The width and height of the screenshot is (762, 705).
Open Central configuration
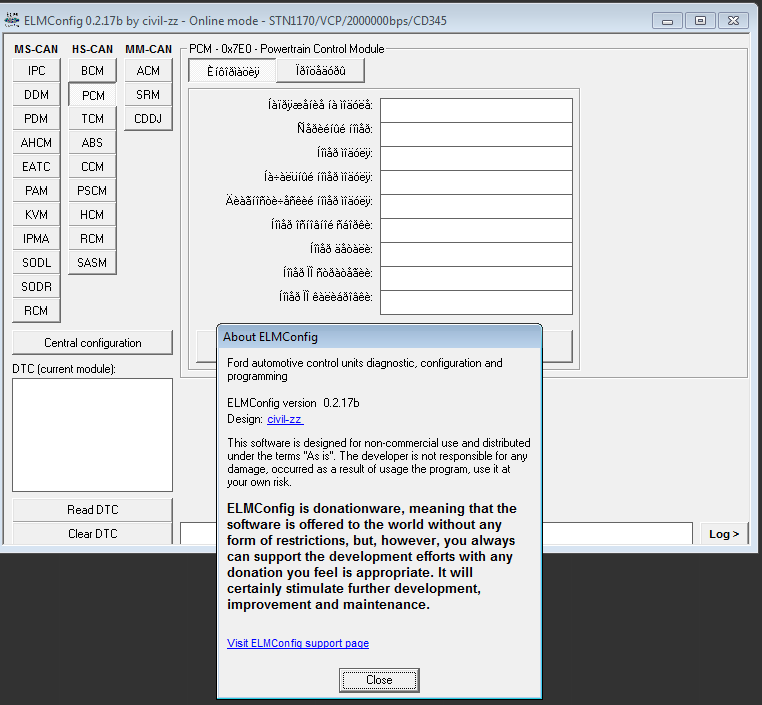(x=92, y=343)
